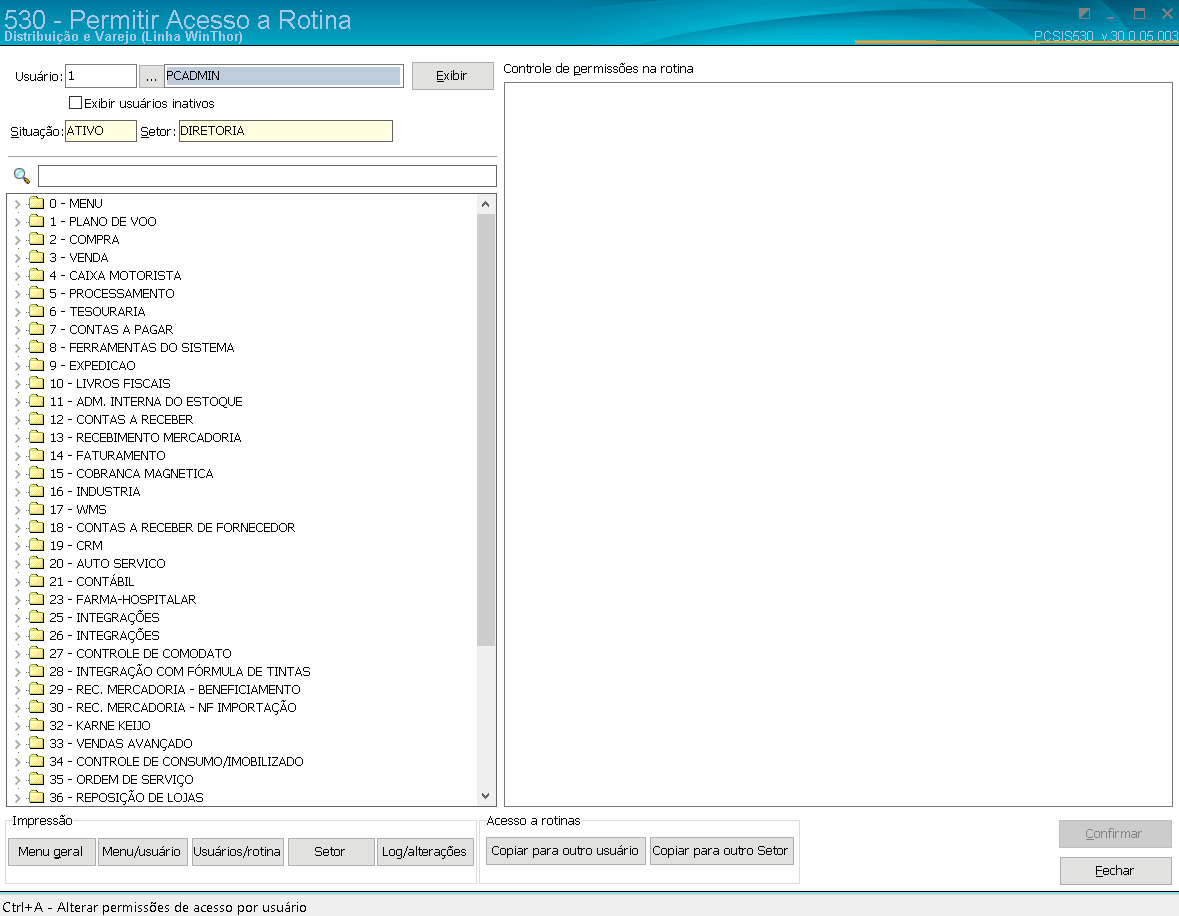Image resolution: width=1179 pixels, height=916 pixels.
Task: Click the folder icon of 19 - CRM
Action: tap(36, 545)
